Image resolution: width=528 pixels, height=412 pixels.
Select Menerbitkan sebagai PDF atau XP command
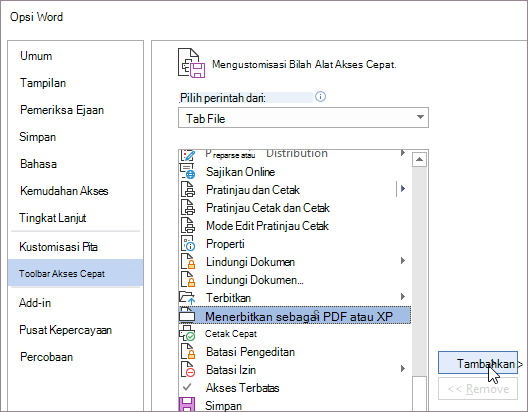tap(295, 316)
